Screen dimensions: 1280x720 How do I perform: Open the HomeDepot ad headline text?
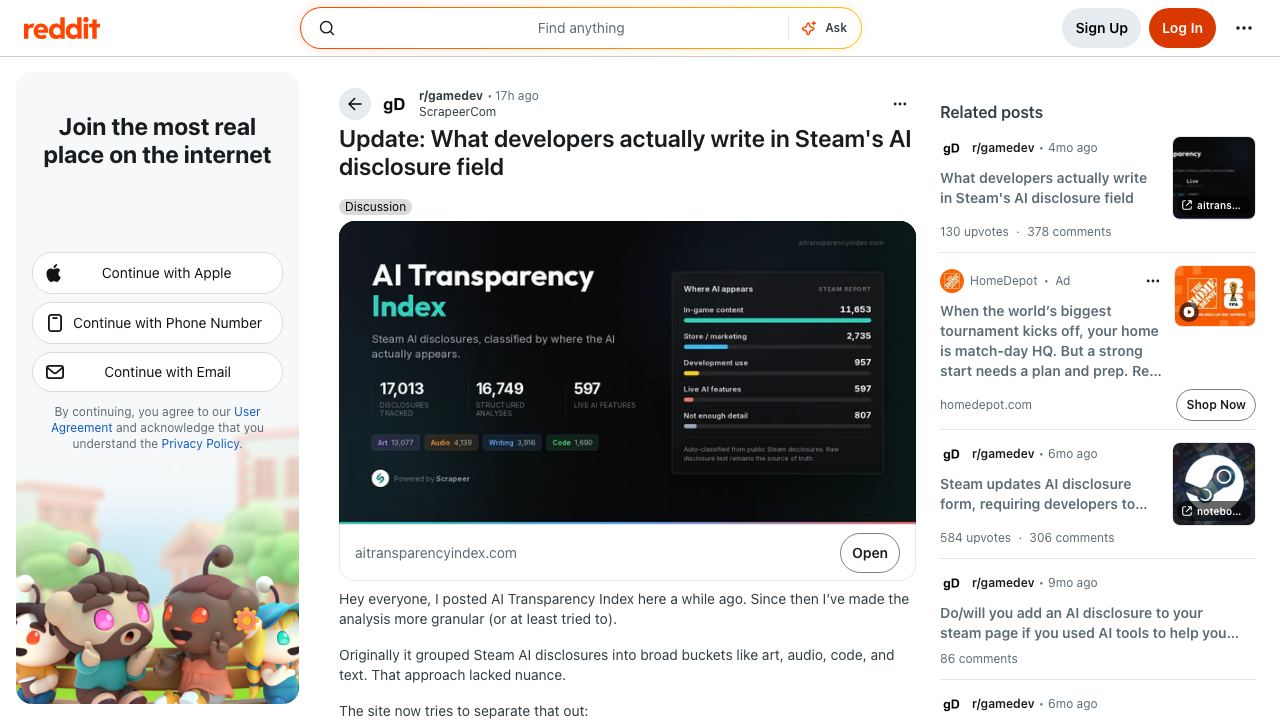[1049, 341]
